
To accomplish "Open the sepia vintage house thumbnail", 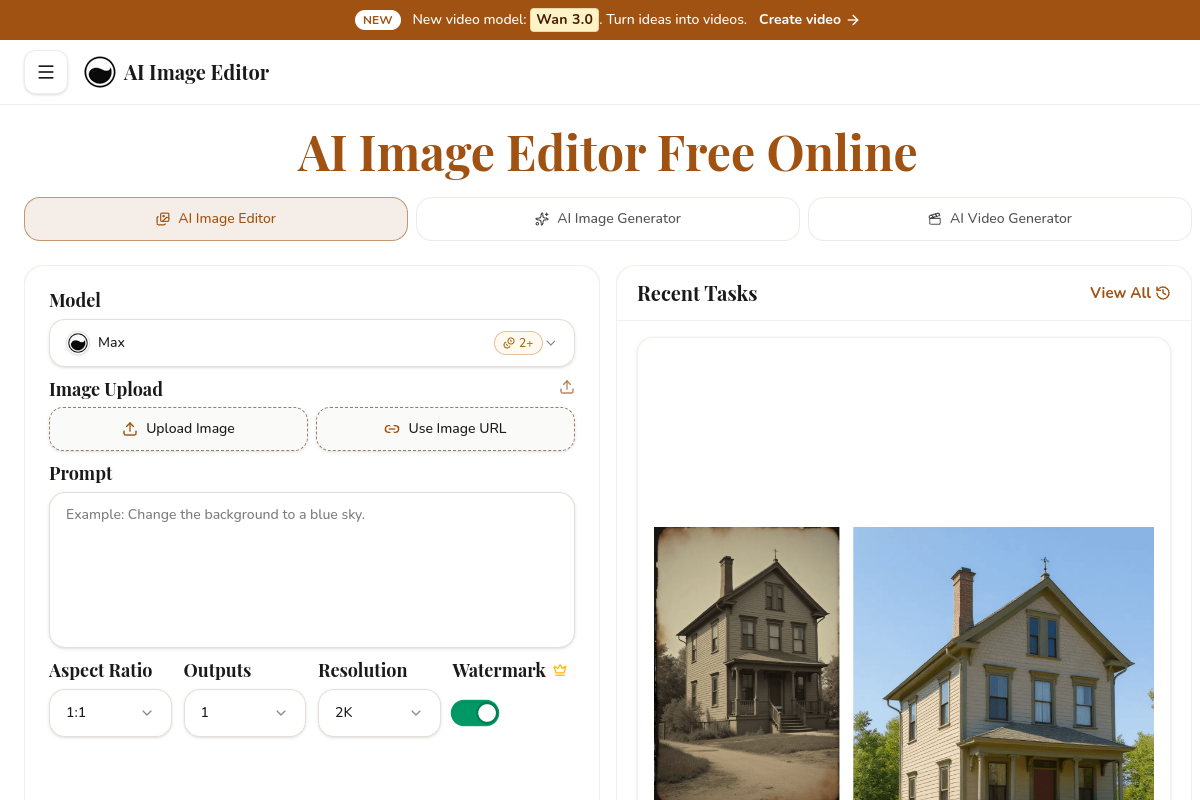I will click(746, 663).
